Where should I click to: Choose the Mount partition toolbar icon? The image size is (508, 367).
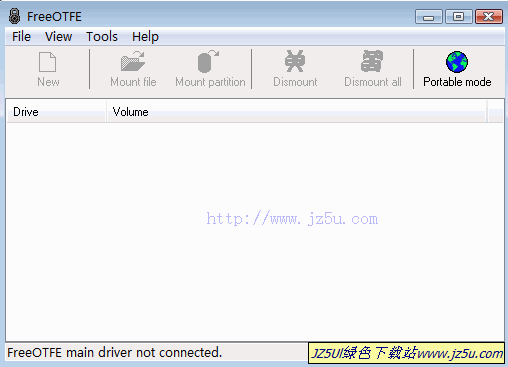click(209, 61)
